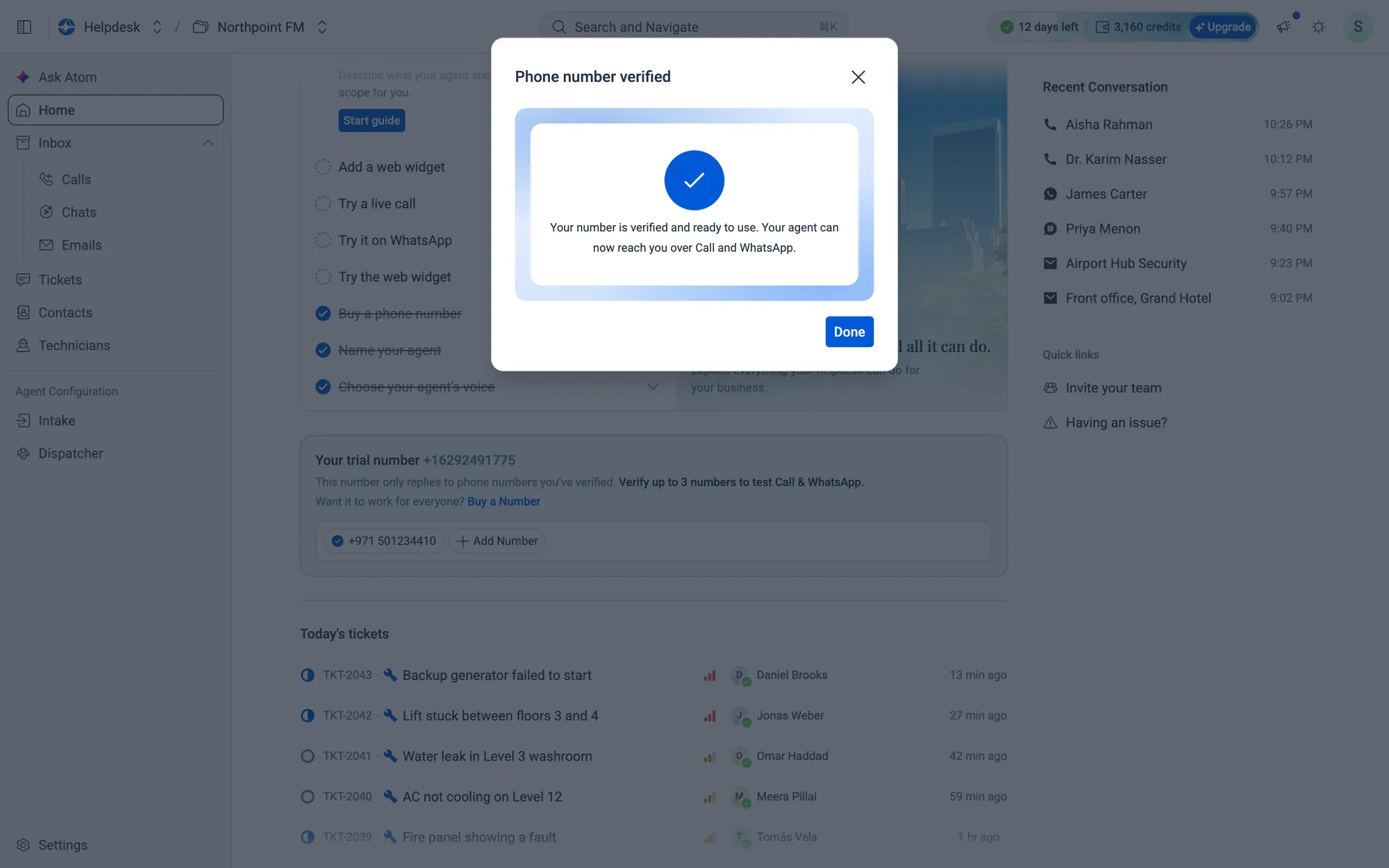Collapse the Inbox section chevron

[208, 143]
